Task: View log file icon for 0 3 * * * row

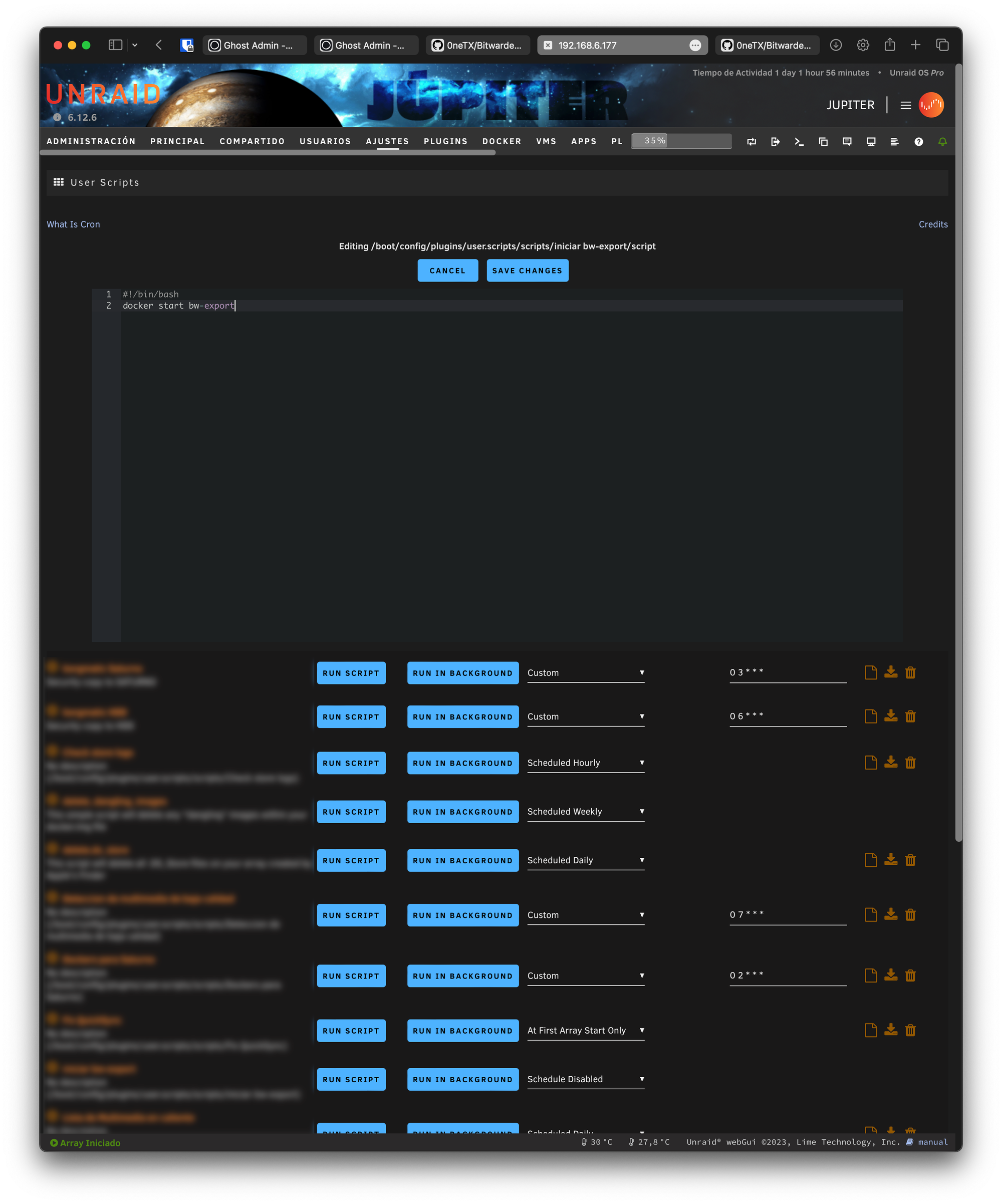Action: click(871, 672)
